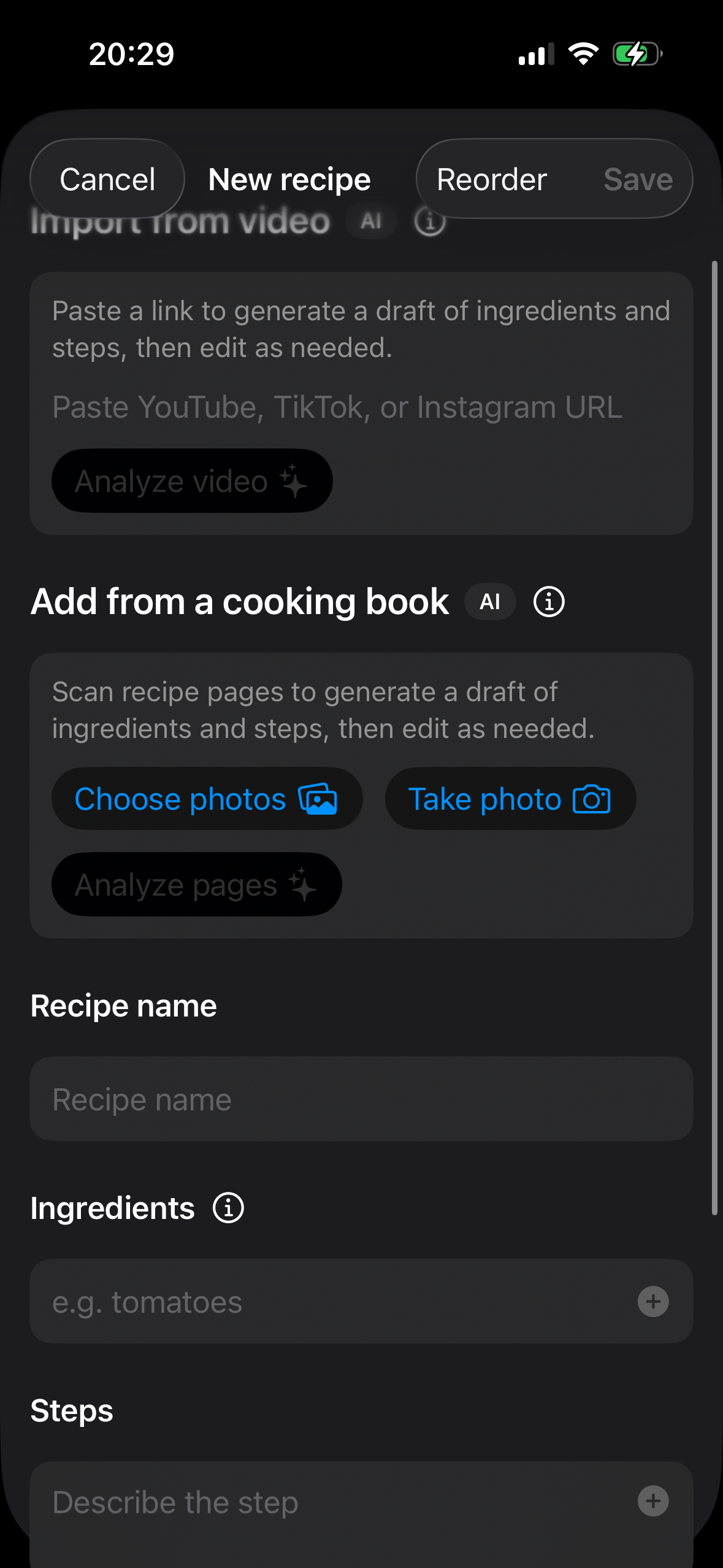Tap Analyze video button
This screenshot has height=1568, width=723.
[192, 481]
